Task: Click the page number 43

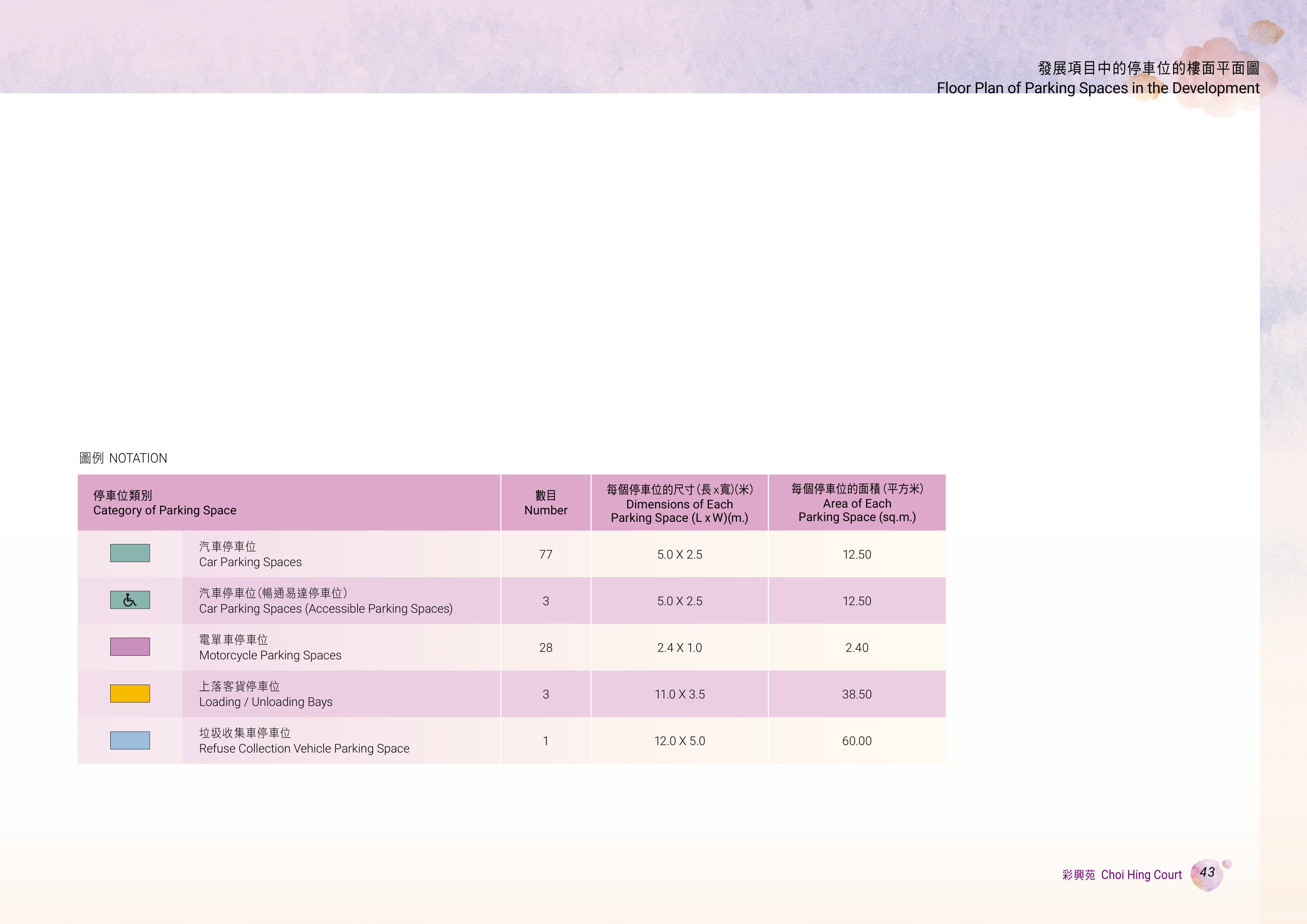Action: tap(1207, 872)
